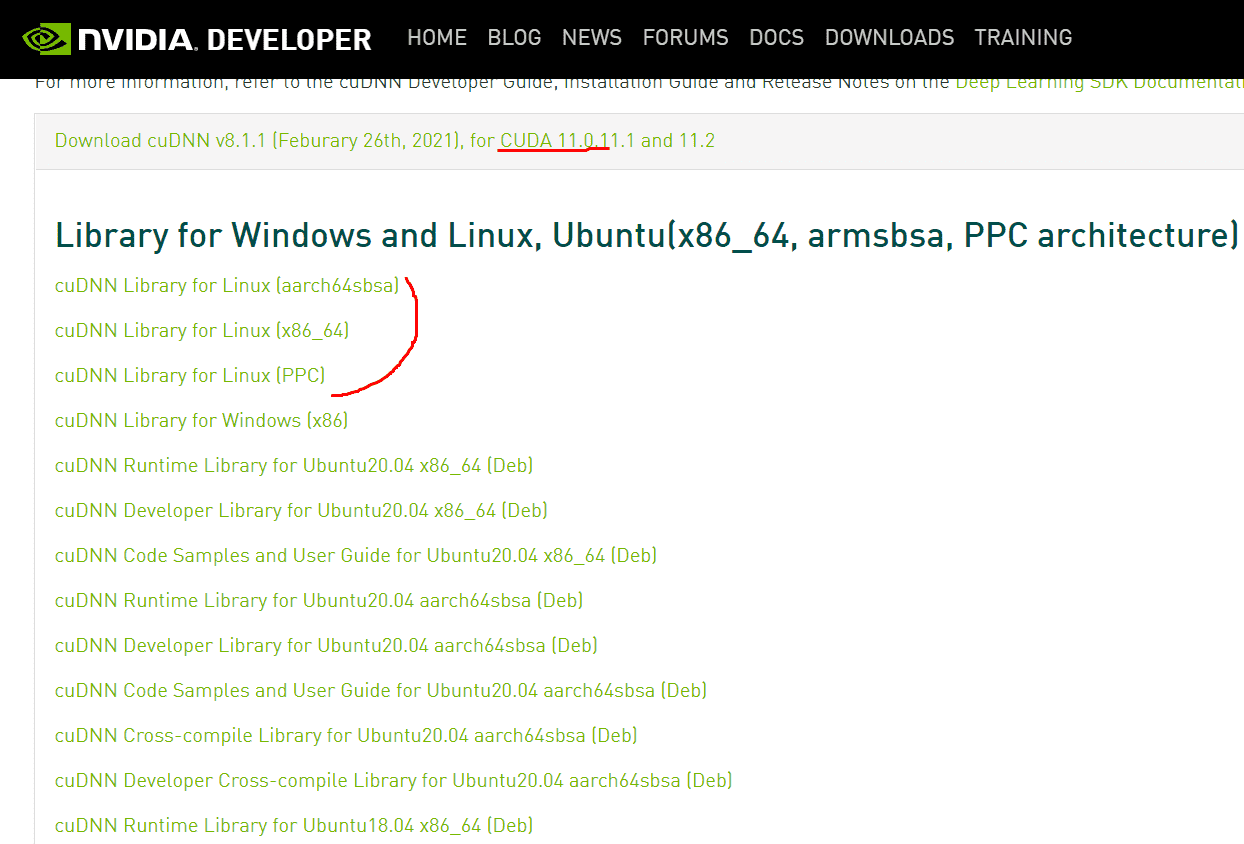The width and height of the screenshot is (1244, 844).
Task: Click the NVIDIA Developer logo
Action: 197,39
